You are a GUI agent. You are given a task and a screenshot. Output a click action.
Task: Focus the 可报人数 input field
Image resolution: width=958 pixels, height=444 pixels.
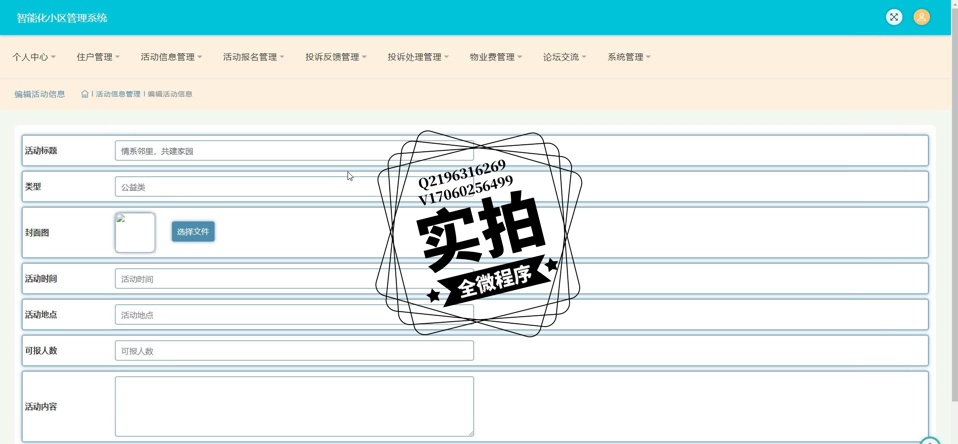294,351
